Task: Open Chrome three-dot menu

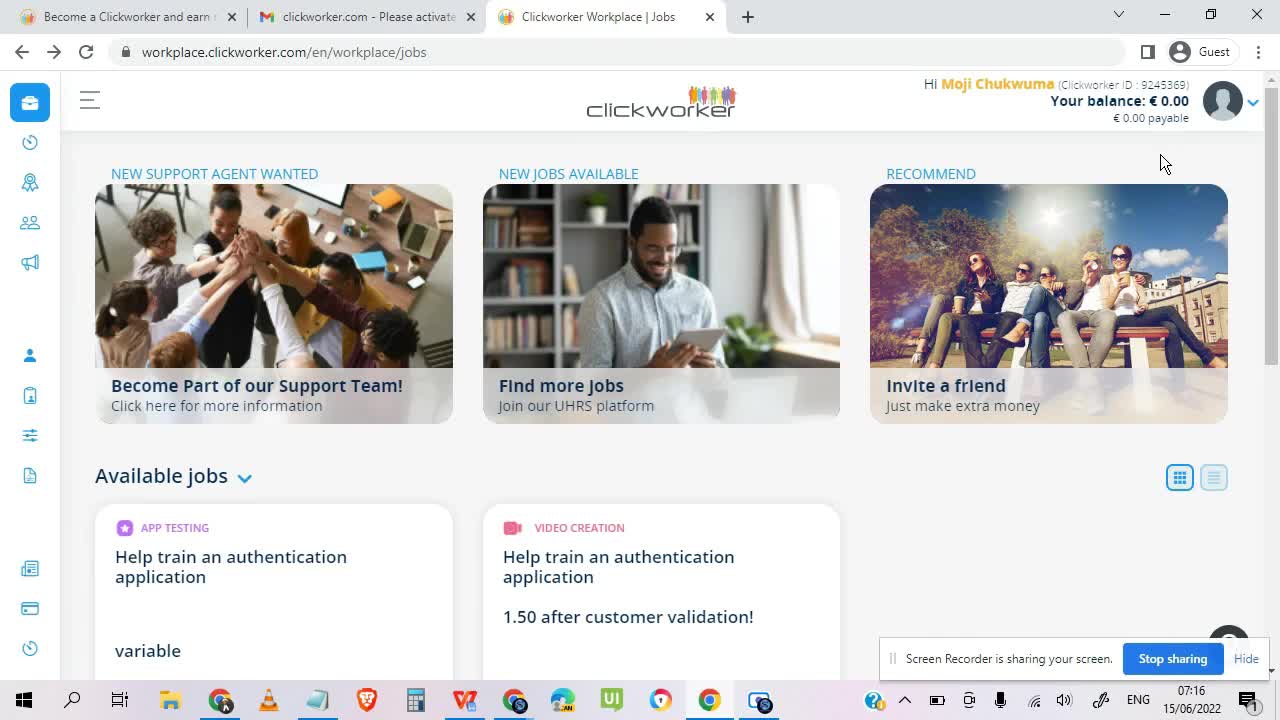Action: [1258, 52]
